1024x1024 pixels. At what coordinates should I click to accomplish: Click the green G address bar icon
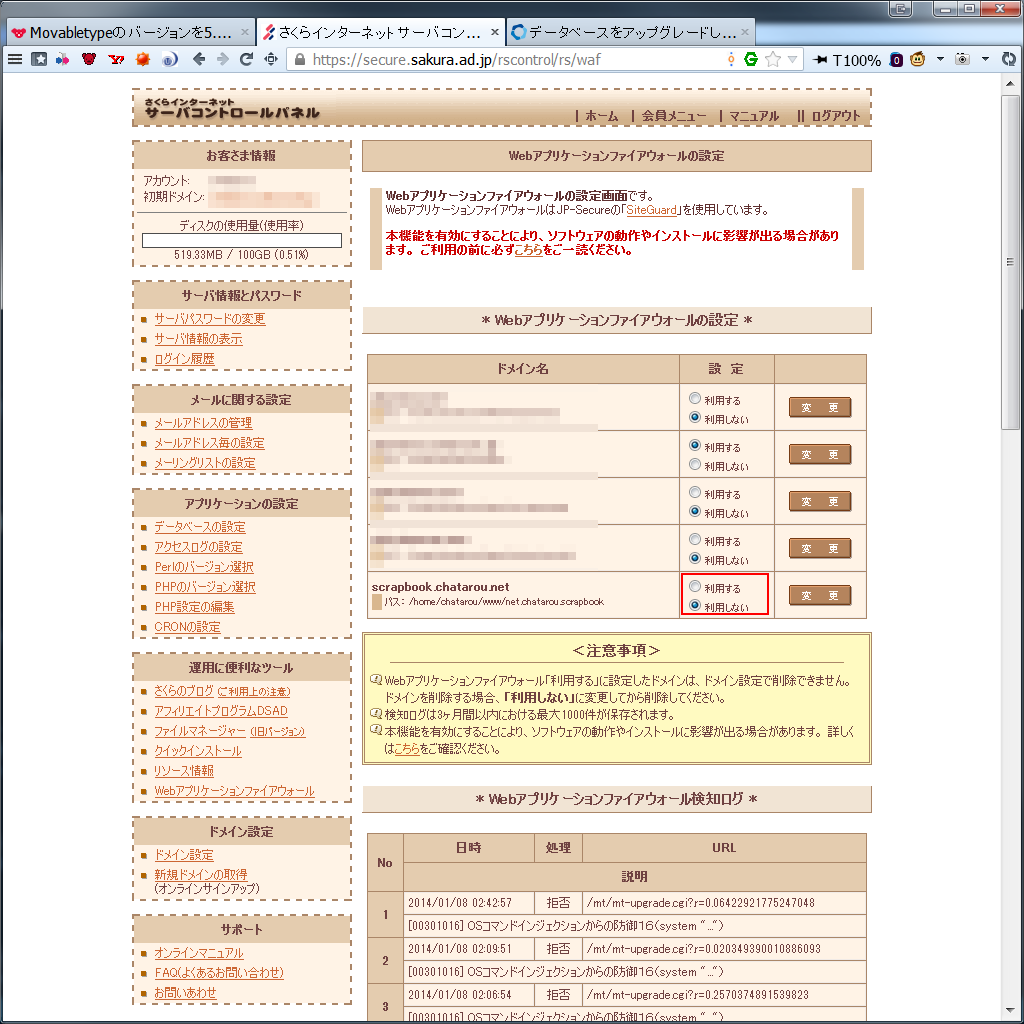pos(751,59)
